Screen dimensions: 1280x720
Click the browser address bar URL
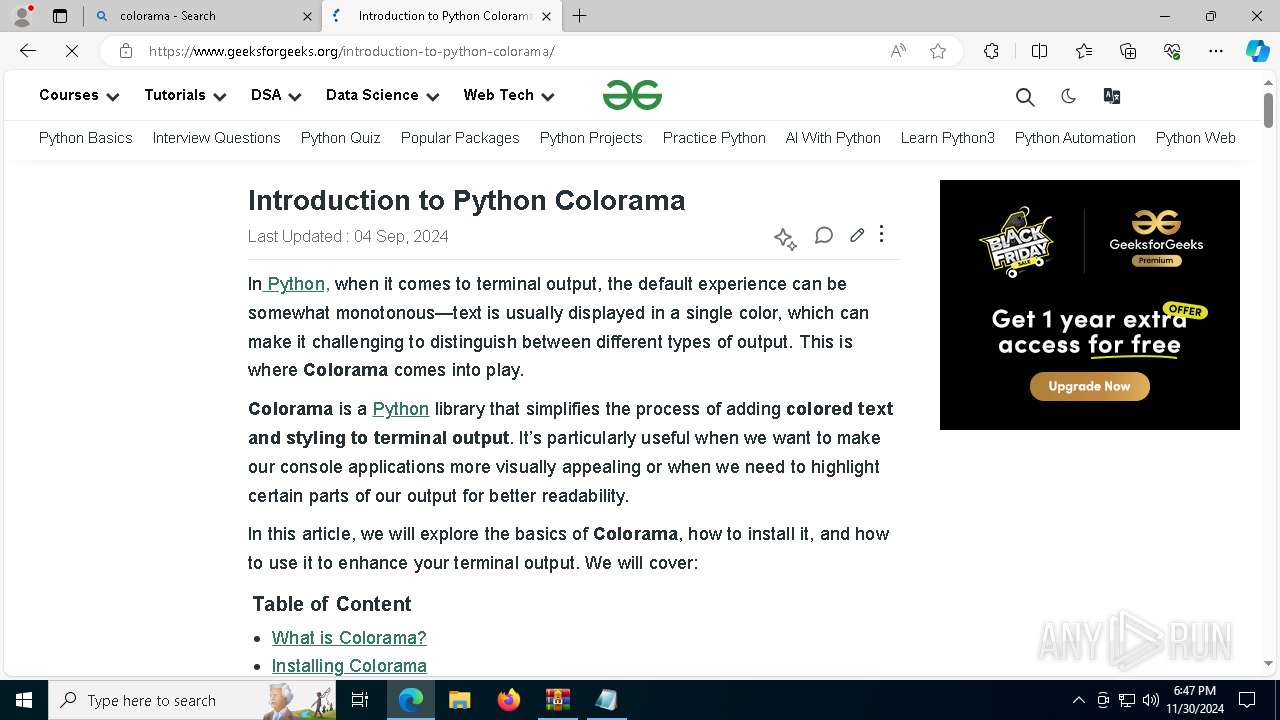click(351, 51)
